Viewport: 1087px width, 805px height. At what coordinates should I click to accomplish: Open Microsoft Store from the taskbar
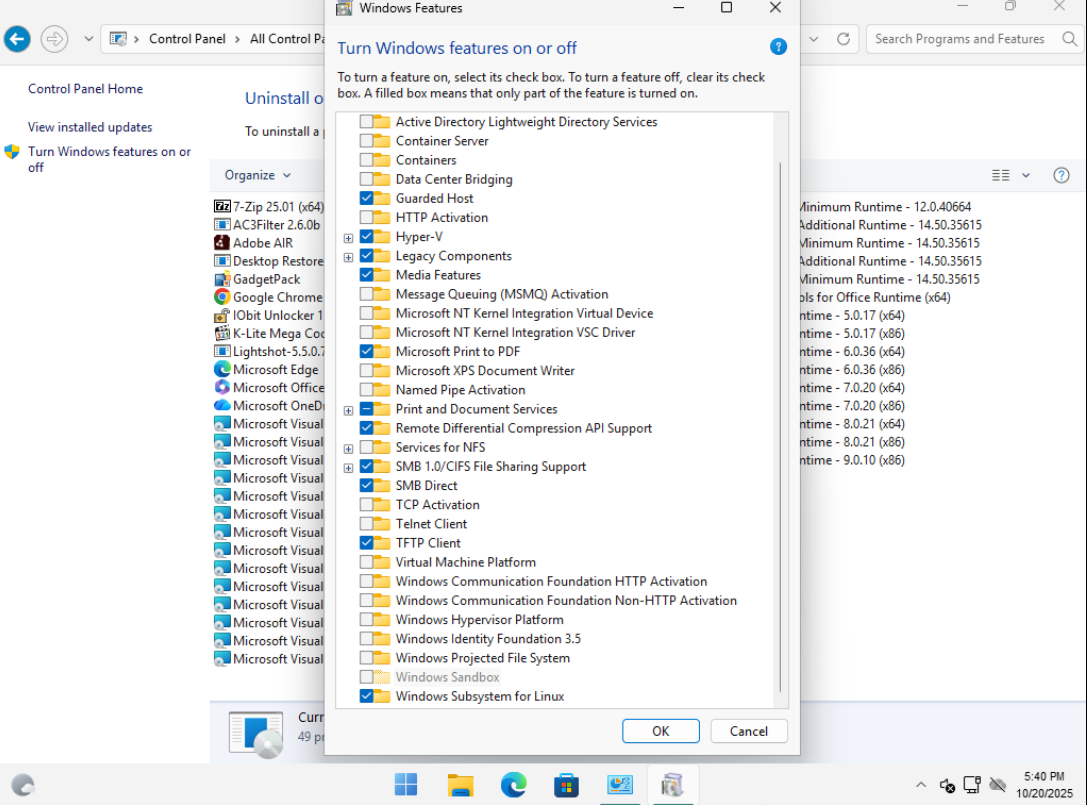pos(566,785)
